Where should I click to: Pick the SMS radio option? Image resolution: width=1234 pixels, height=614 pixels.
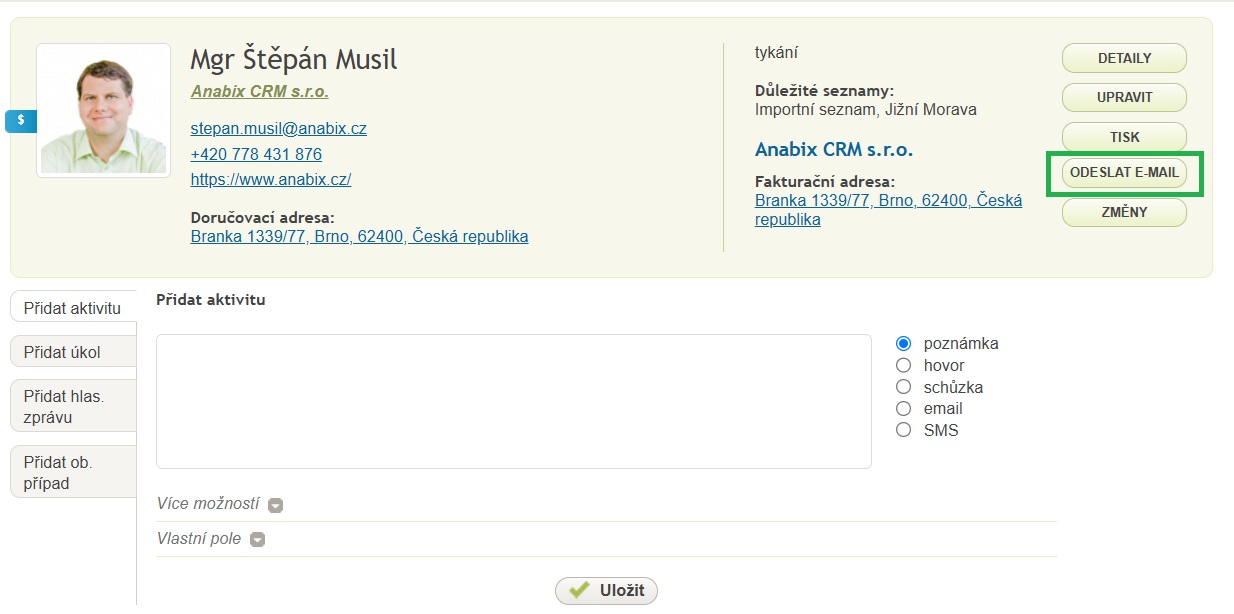coord(904,430)
